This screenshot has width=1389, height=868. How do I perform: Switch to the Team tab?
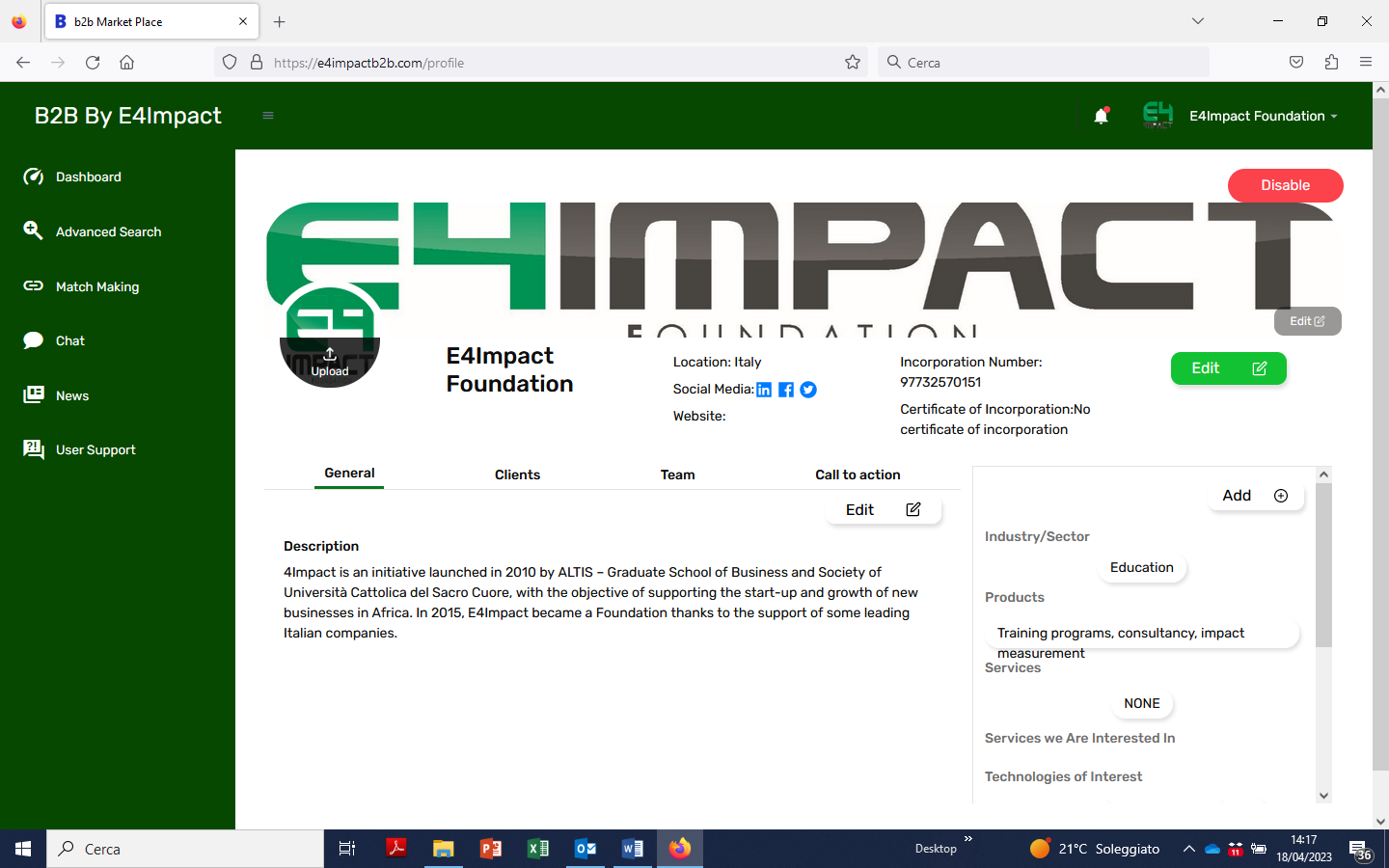677,475
